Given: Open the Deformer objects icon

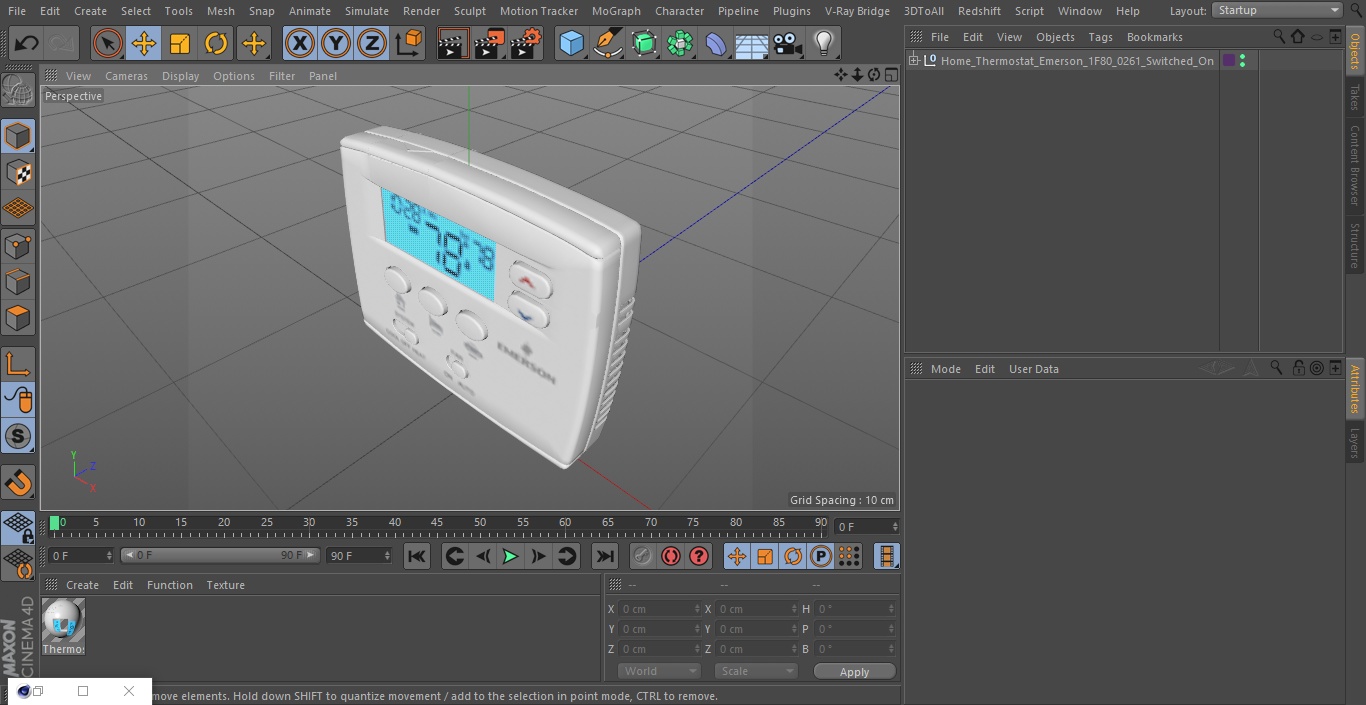Looking at the screenshot, I should [x=716, y=44].
